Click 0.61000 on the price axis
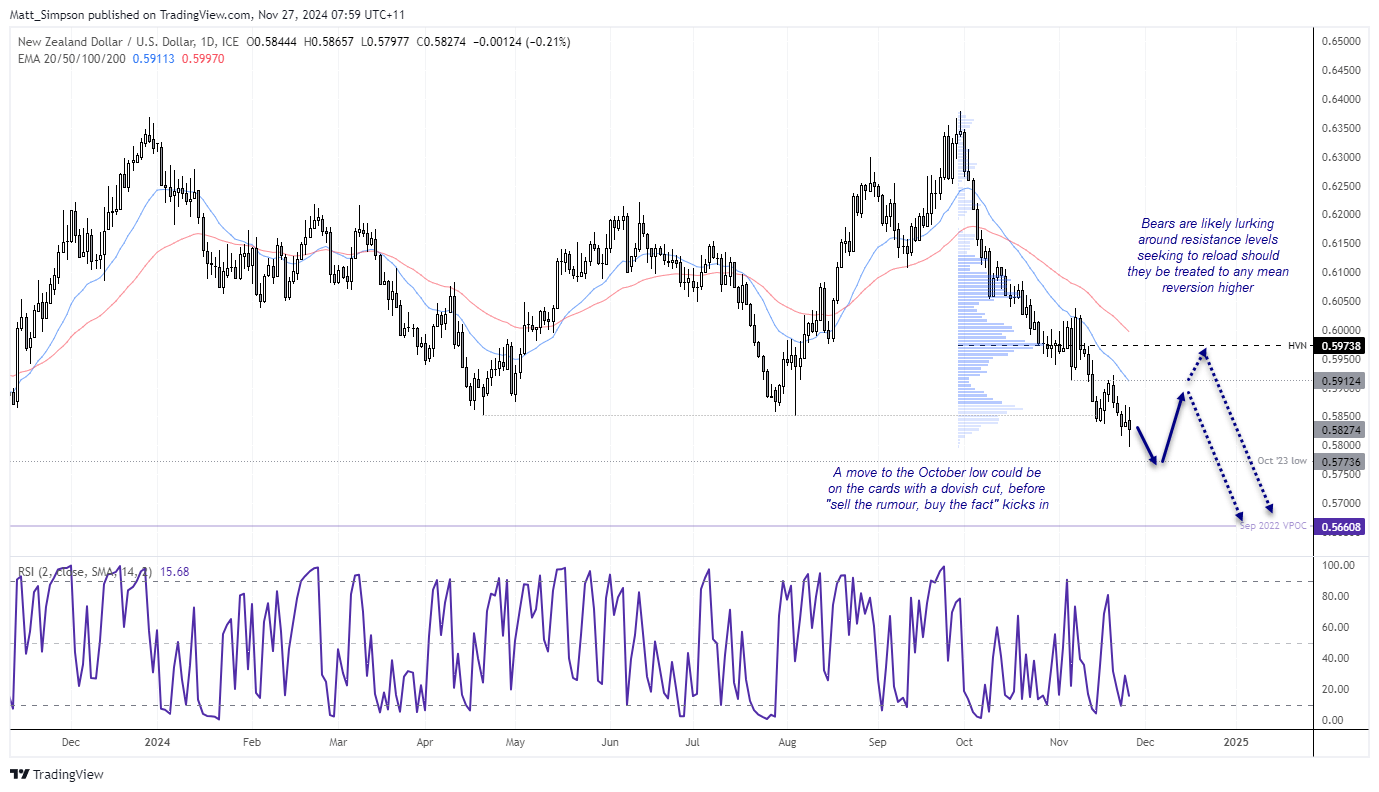 pyautogui.click(x=1339, y=272)
